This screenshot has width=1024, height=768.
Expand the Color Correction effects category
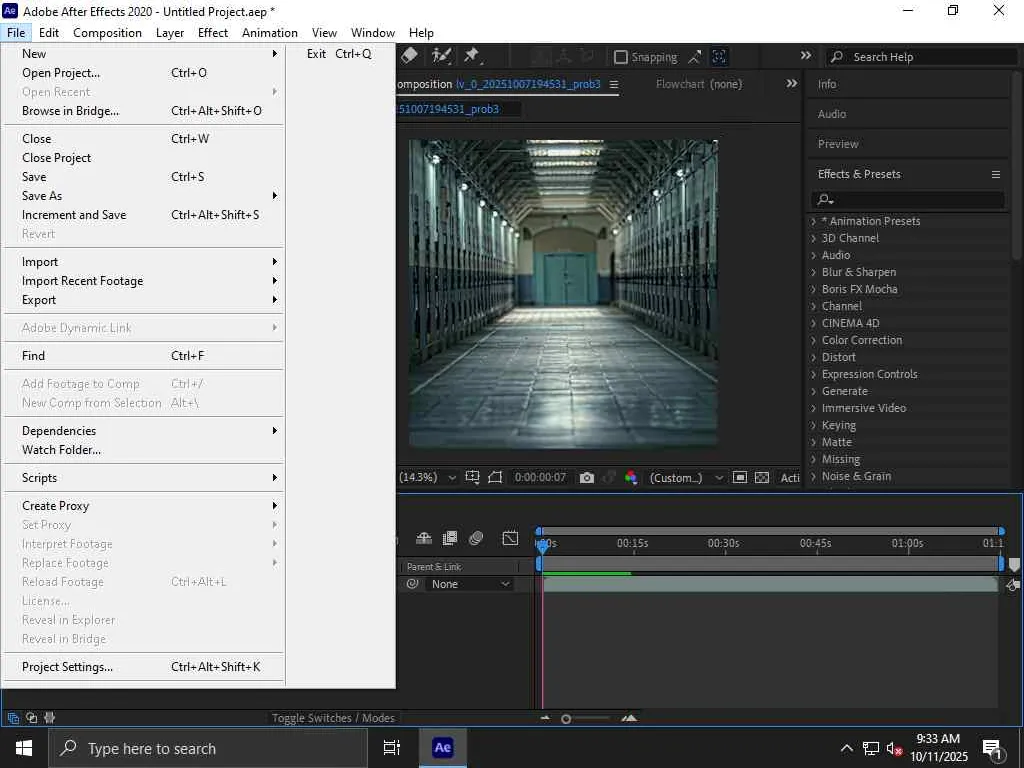tap(861, 340)
